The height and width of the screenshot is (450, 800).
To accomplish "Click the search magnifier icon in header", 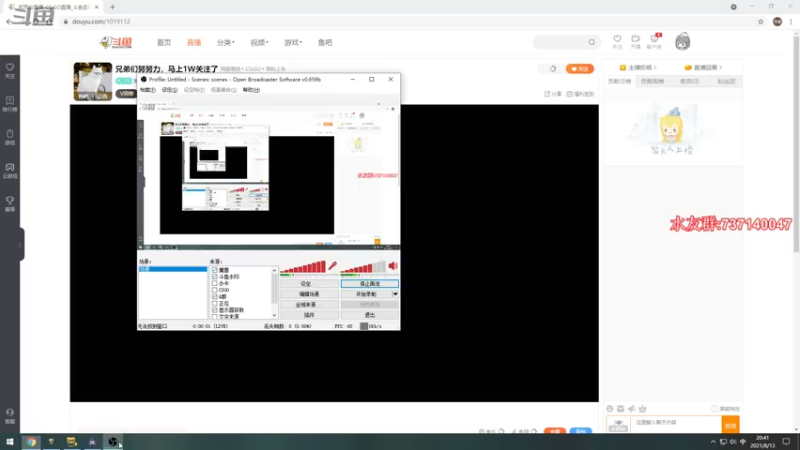I will coord(591,42).
